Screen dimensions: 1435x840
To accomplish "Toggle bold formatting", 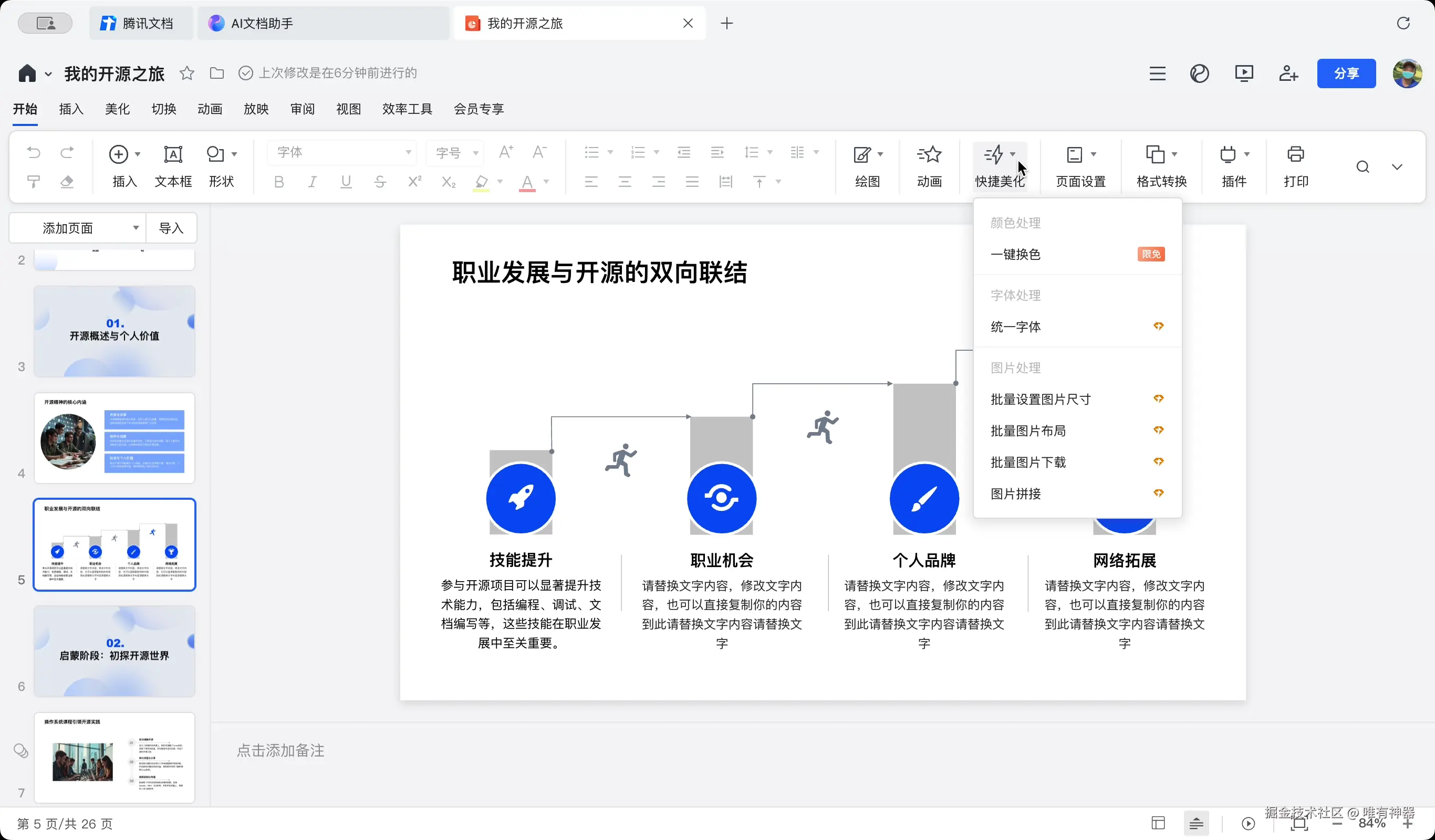I will [278, 182].
